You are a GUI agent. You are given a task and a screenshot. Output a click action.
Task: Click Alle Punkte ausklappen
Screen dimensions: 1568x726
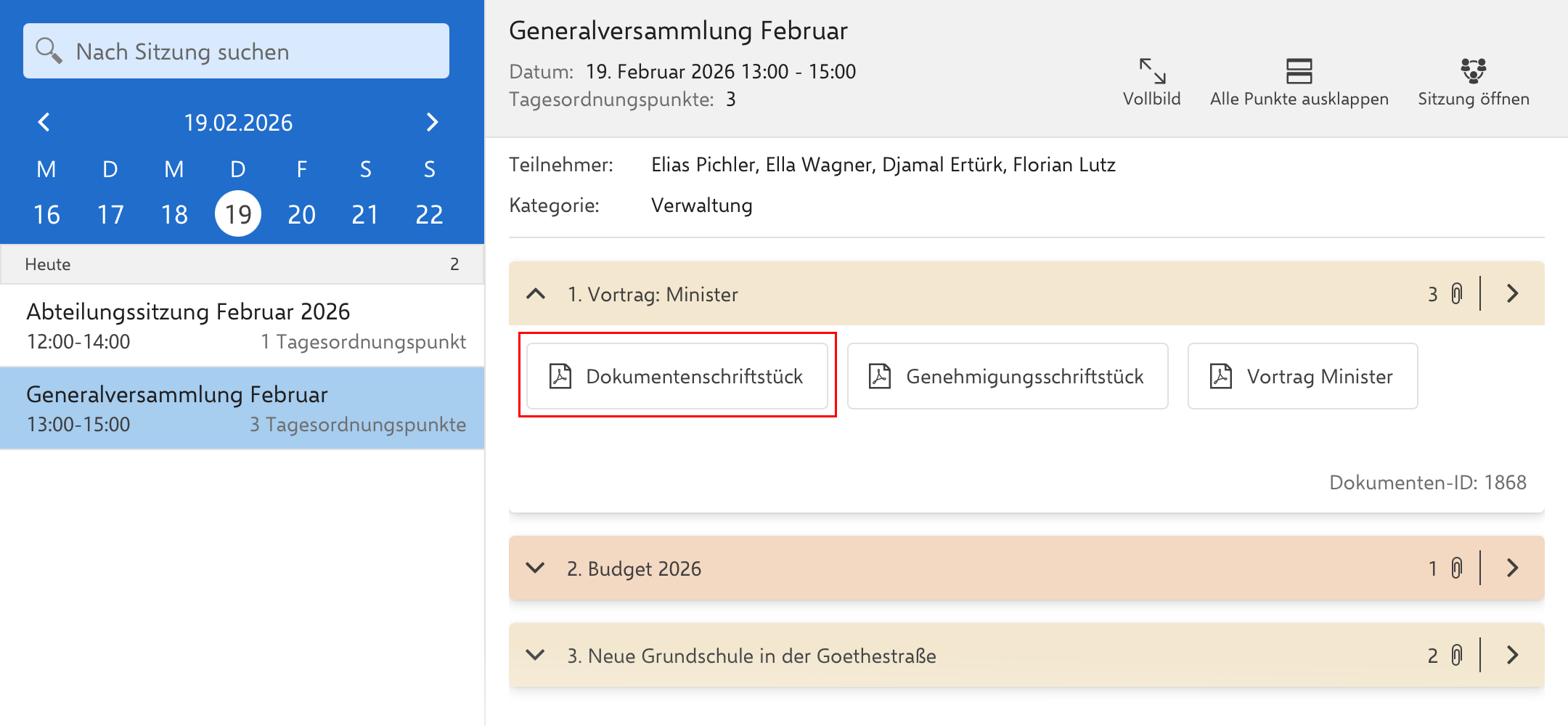(x=1299, y=82)
